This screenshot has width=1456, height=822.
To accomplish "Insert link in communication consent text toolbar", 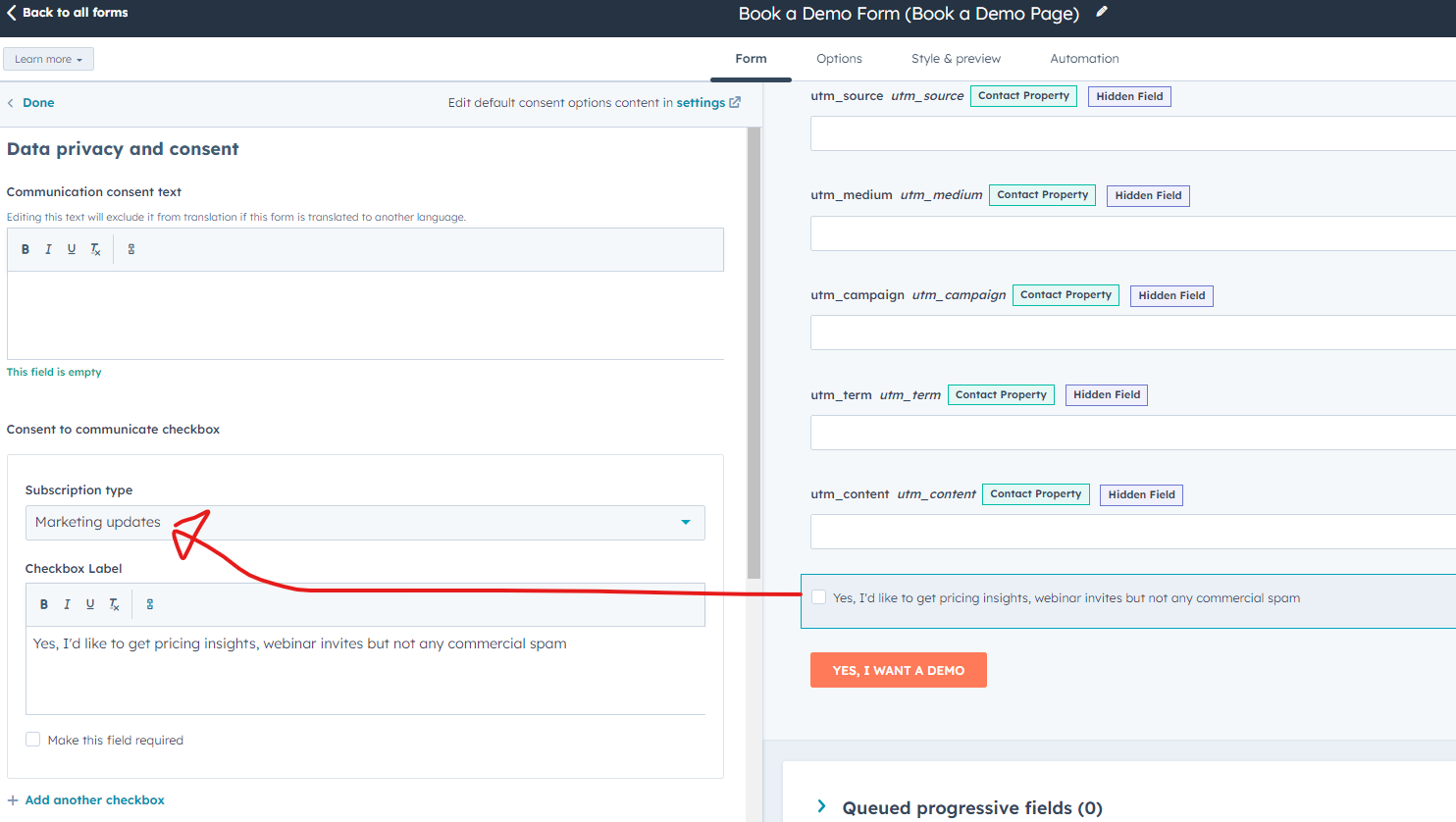I will point(131,249).
